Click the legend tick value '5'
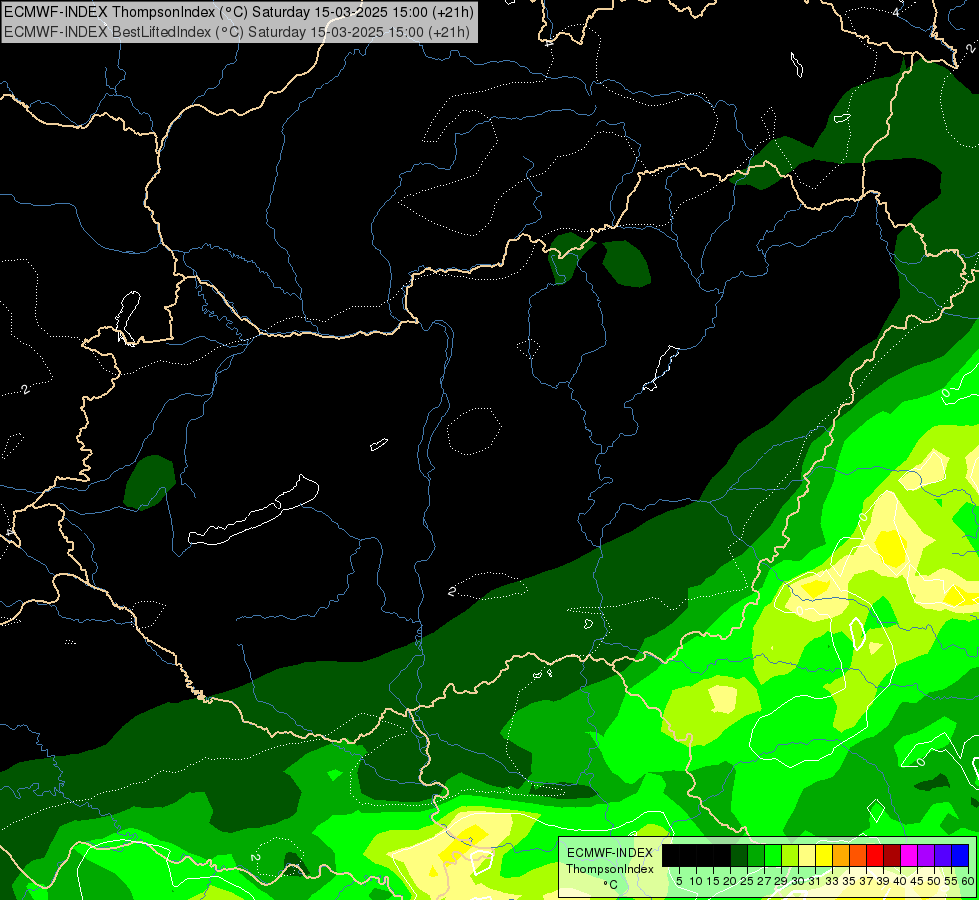Viewport: 979px width, 900px height. [x=679, y=881]
